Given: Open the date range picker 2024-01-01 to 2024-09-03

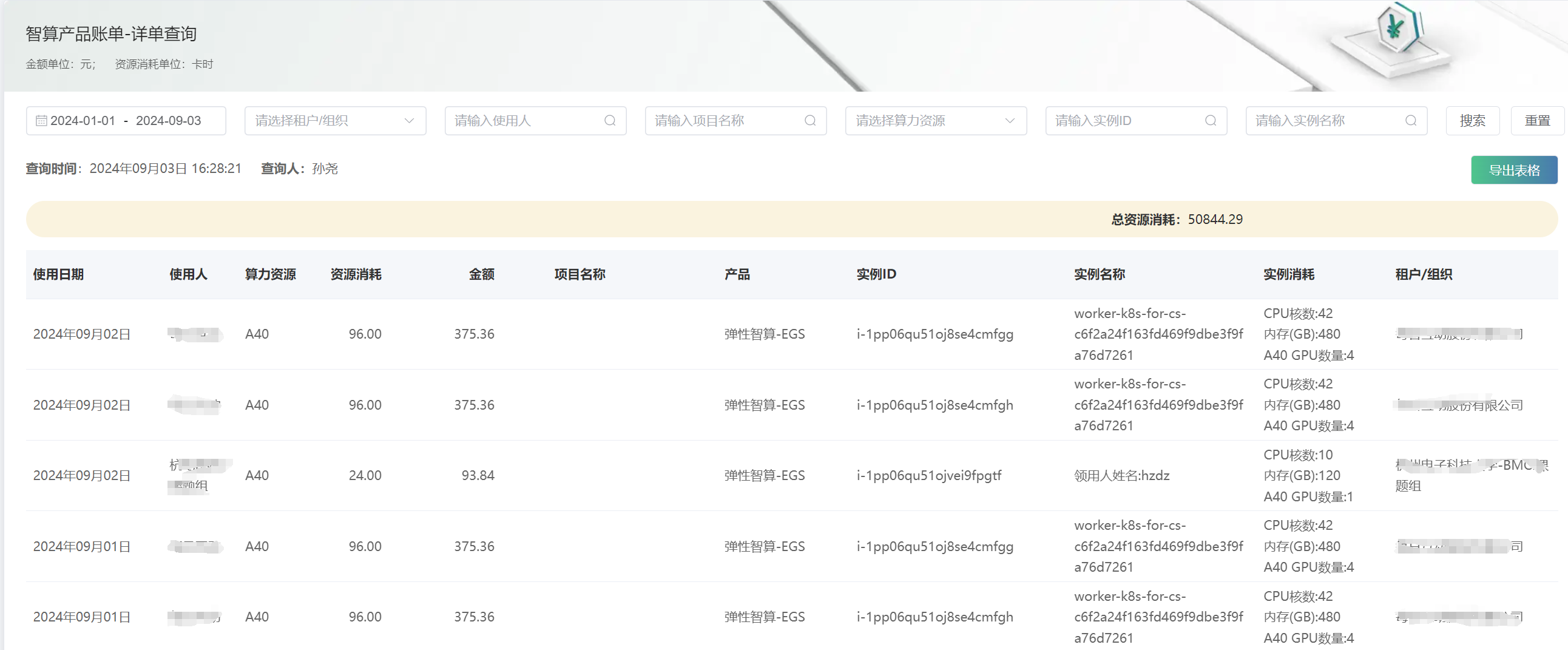Looking at the screenshot, I should coord(126,121).
